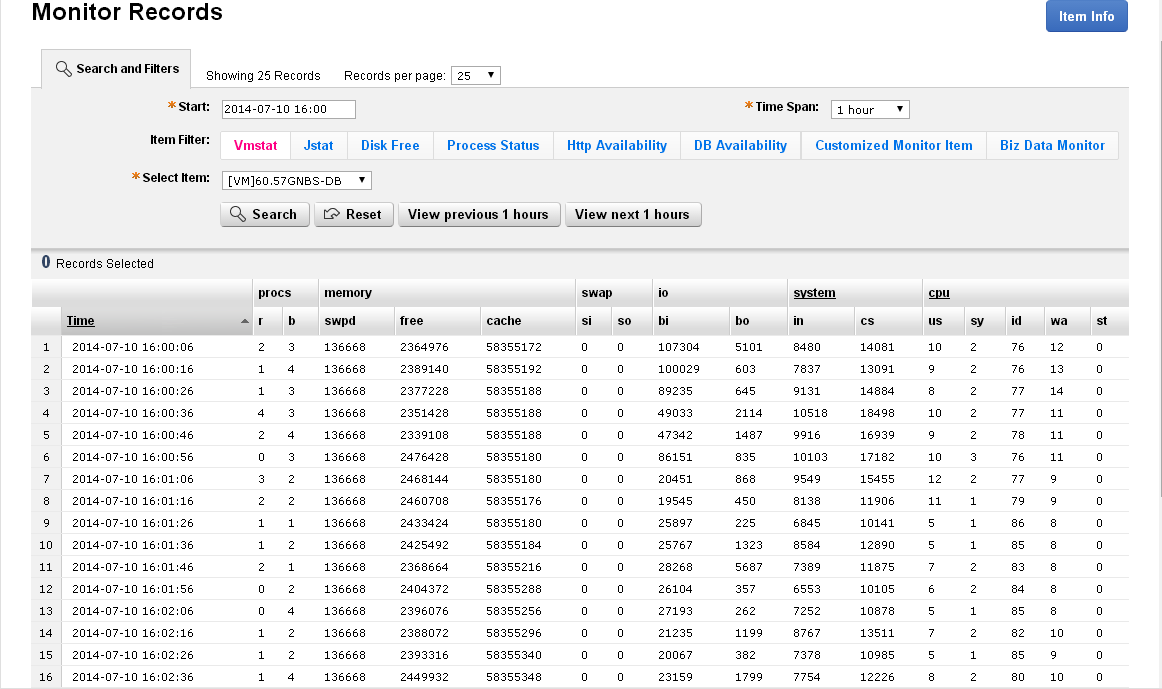Click View previous 1 hours button
Viewport: 1162px width, 689px height.
coord(479,214)
